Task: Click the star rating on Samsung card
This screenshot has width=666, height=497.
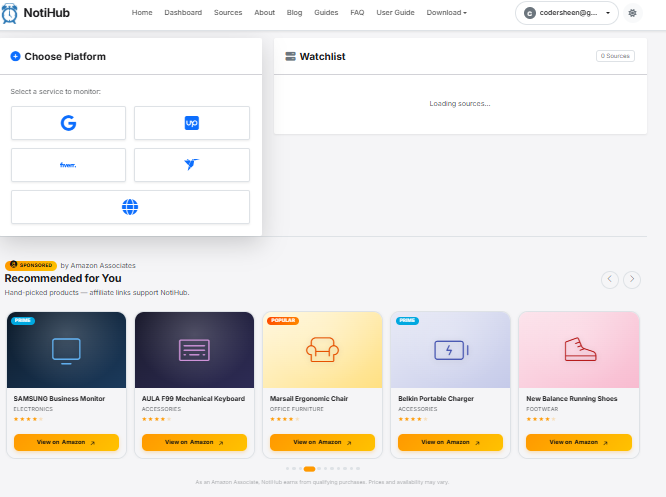Action: coord(28,419)
